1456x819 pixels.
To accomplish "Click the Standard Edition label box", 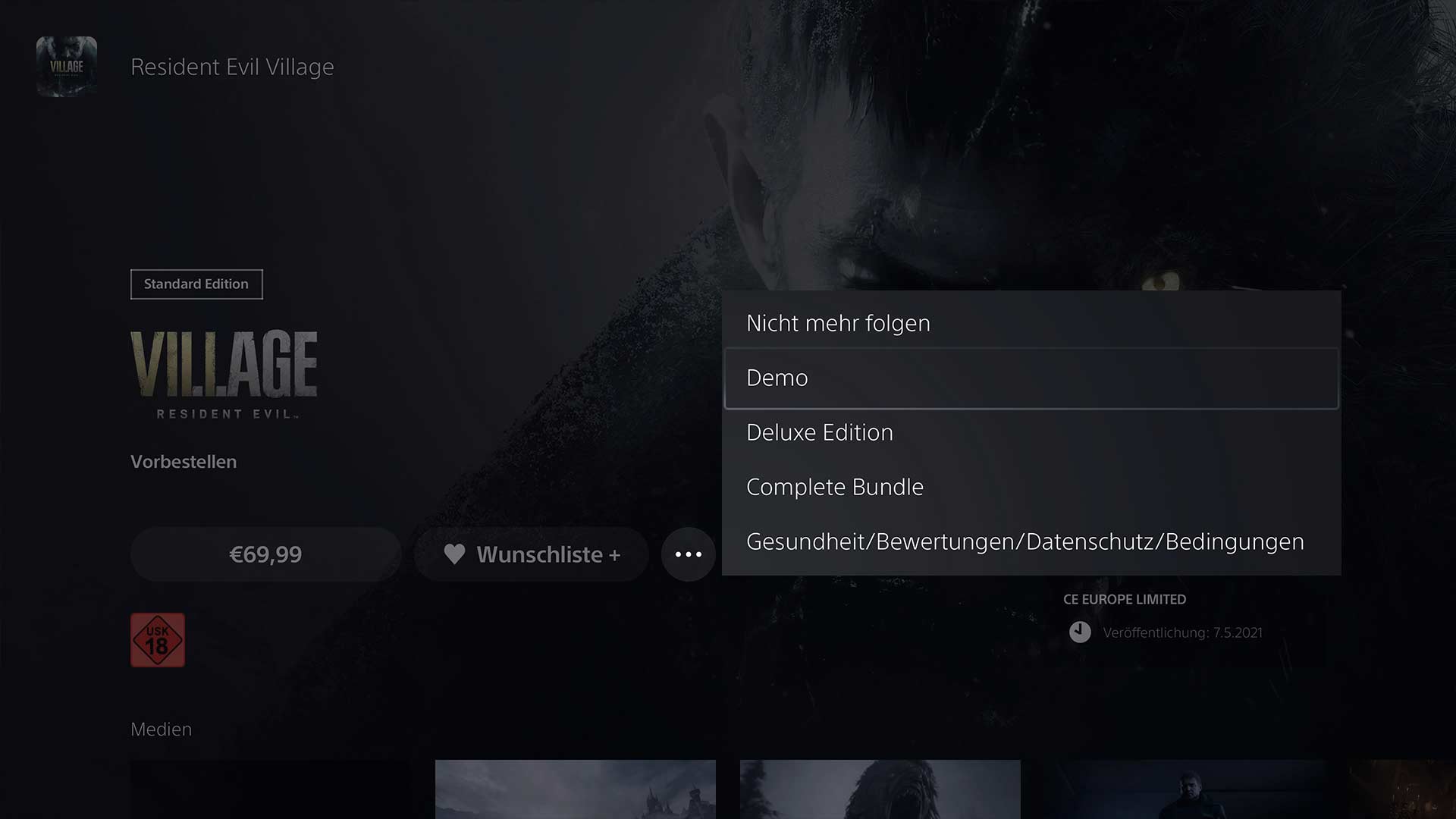I will (196, 284).
